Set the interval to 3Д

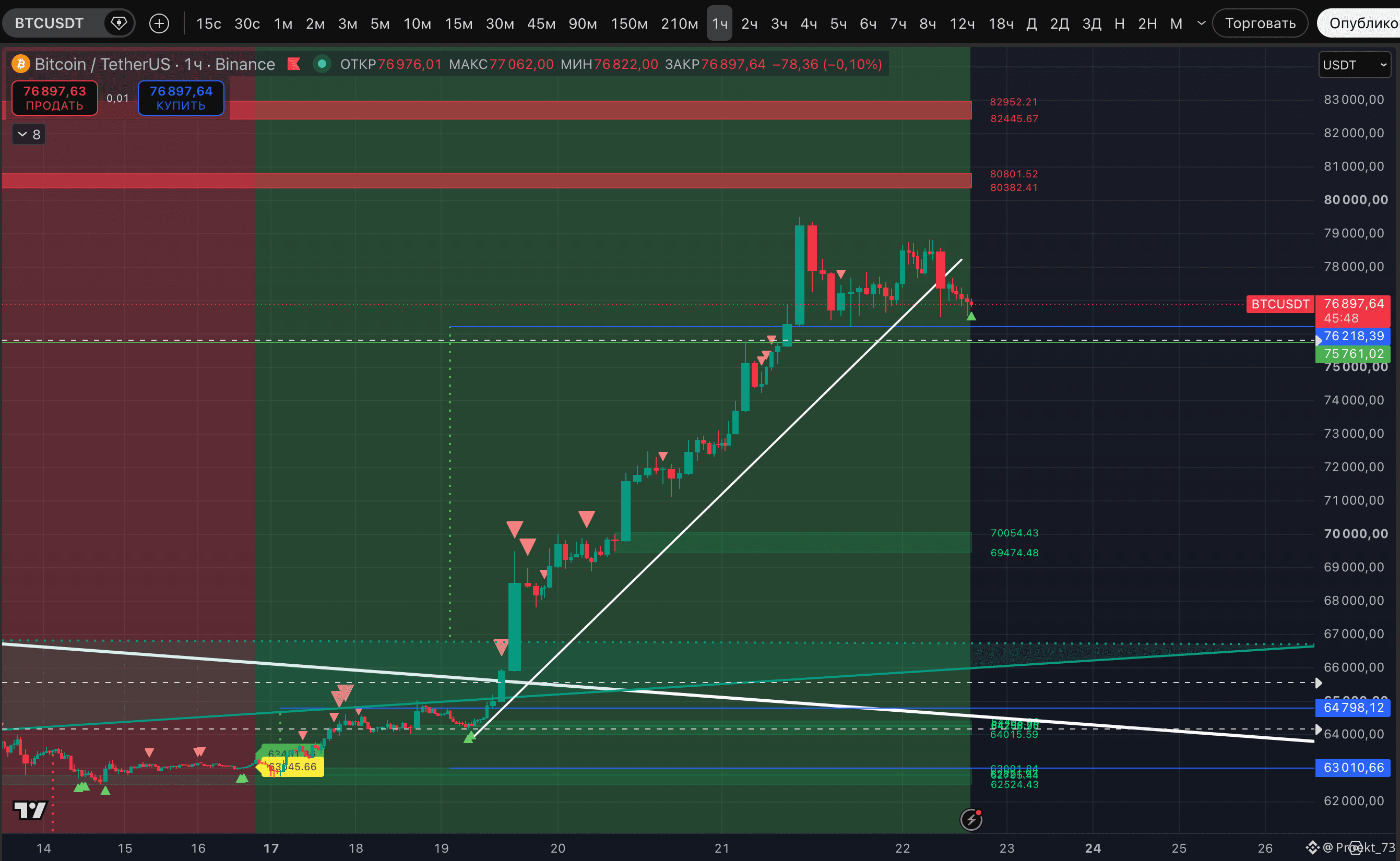(1091, 23)
